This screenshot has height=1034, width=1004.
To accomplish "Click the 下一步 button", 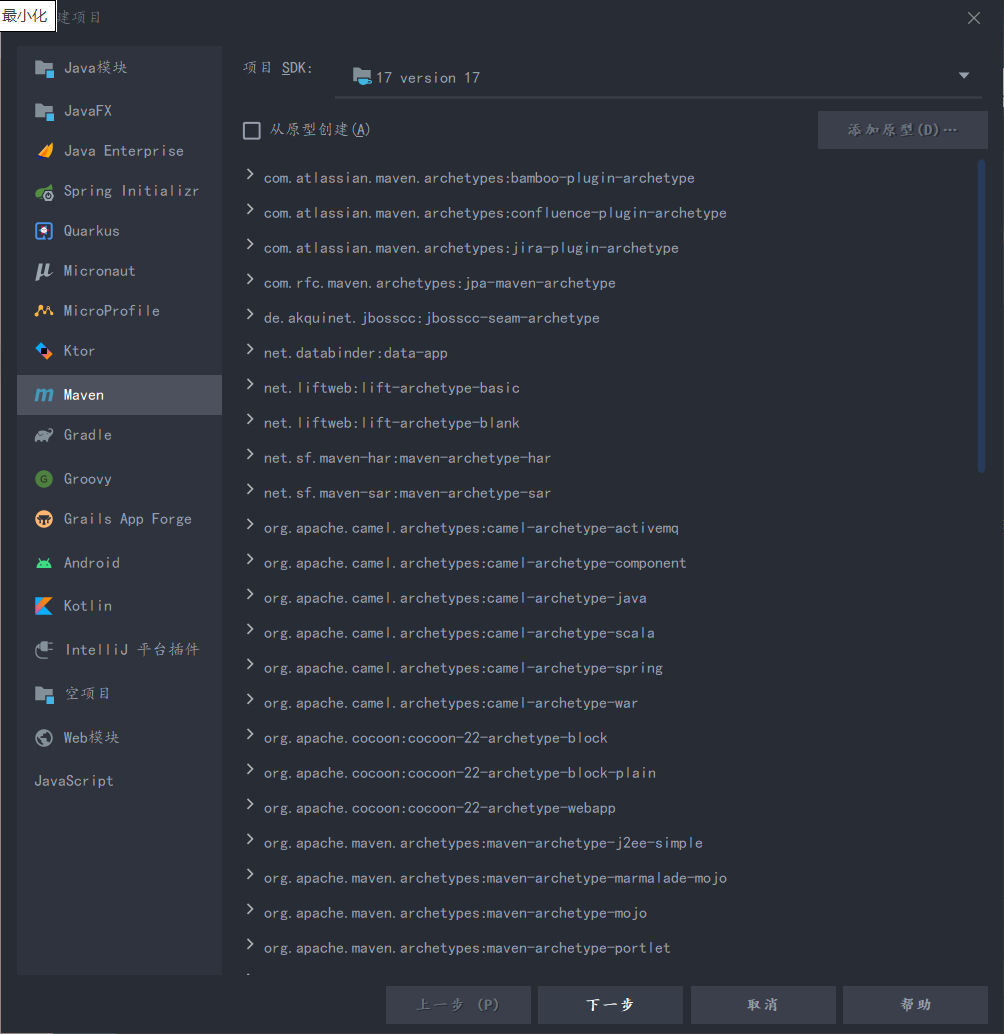I will [x=610, y=1005].
